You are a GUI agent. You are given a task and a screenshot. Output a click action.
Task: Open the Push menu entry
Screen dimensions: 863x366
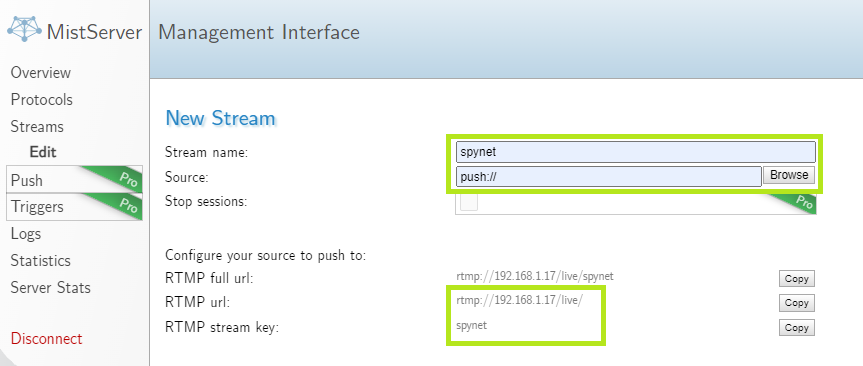tap(74, 179)
